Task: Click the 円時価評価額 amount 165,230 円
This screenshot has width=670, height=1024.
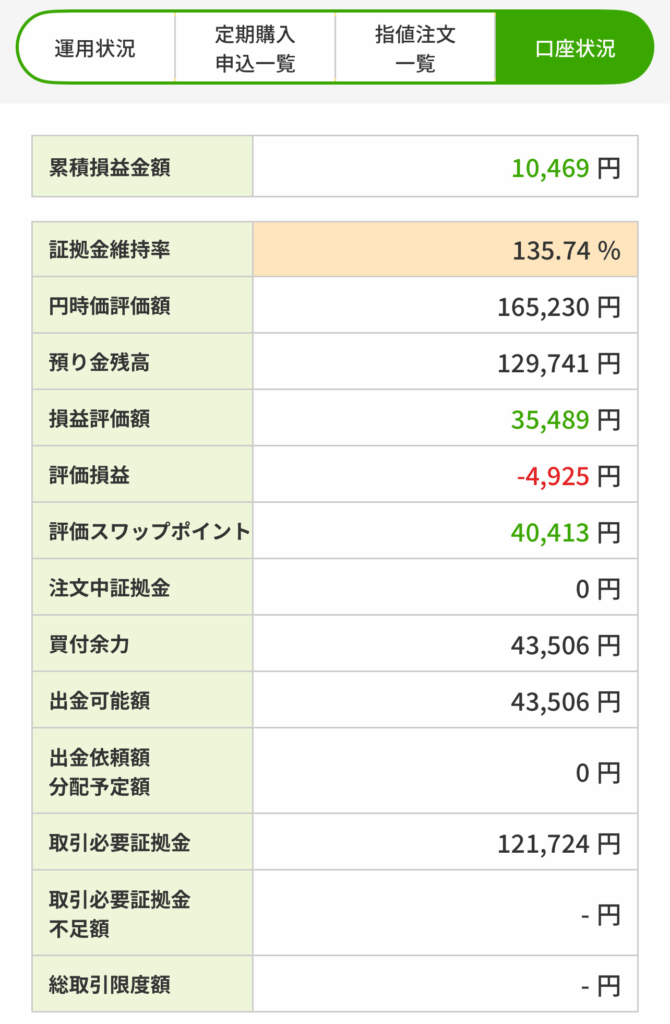Action: coord(558,306)
